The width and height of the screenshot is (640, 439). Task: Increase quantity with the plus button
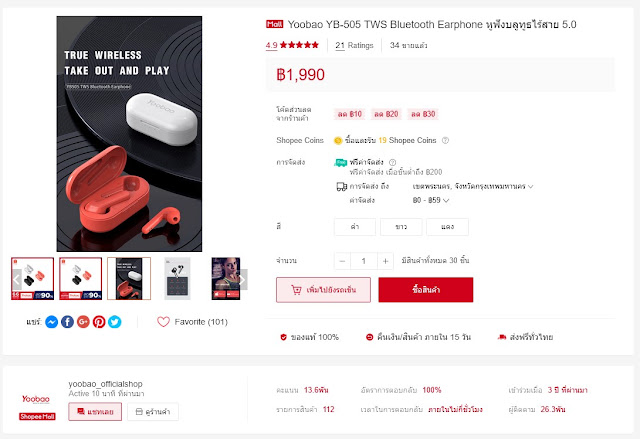[385, 261]
